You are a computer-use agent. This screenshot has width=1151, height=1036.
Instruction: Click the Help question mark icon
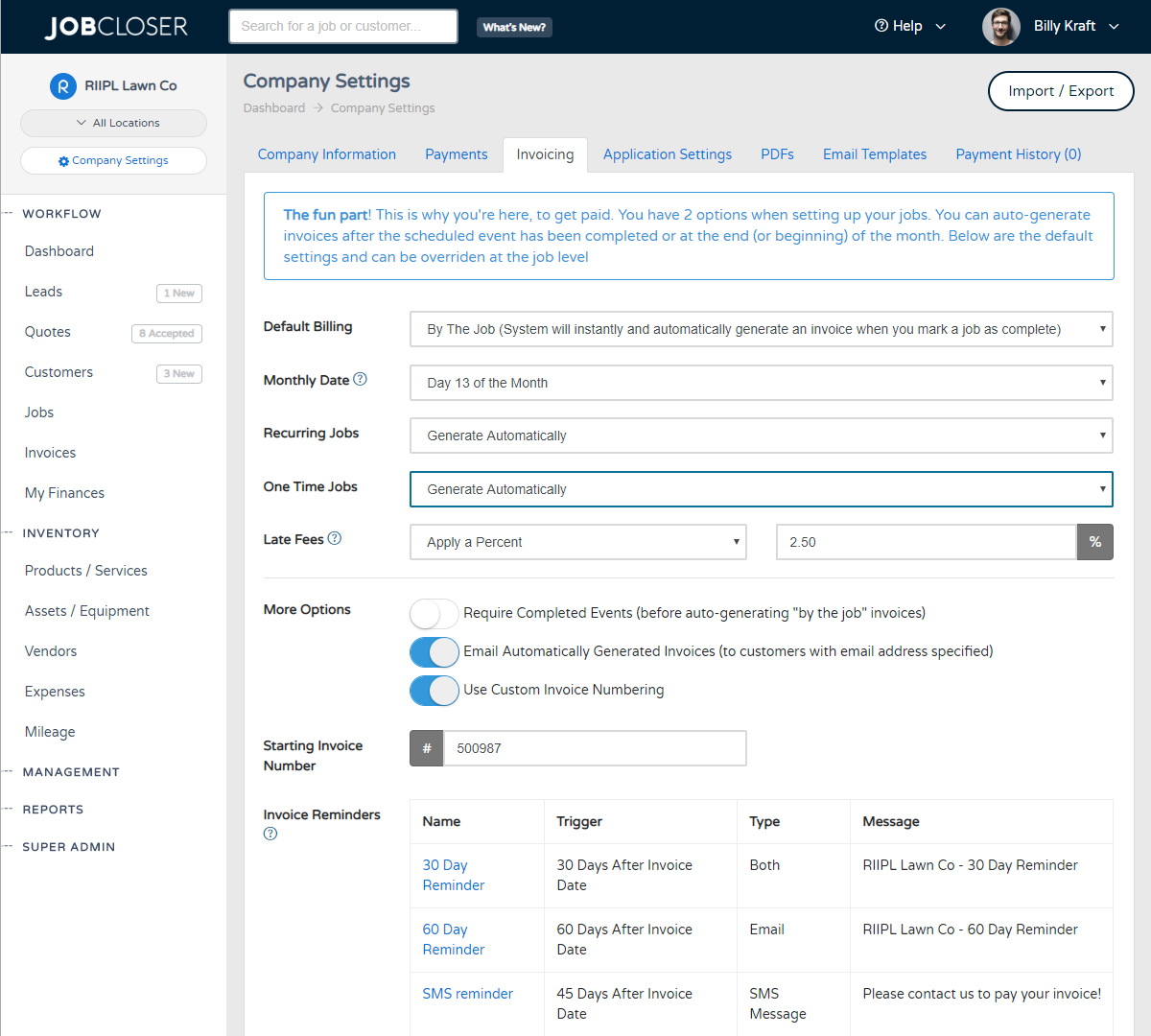click(x=881, y=26)
